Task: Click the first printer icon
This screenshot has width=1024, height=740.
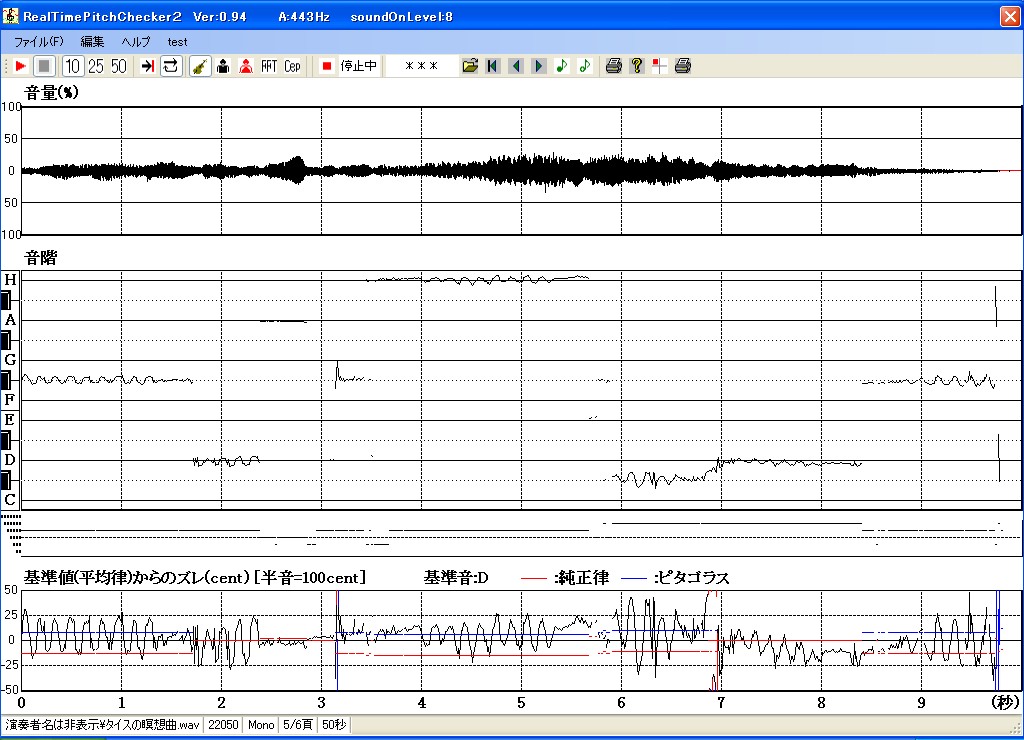Action: (x=613, y=66)
